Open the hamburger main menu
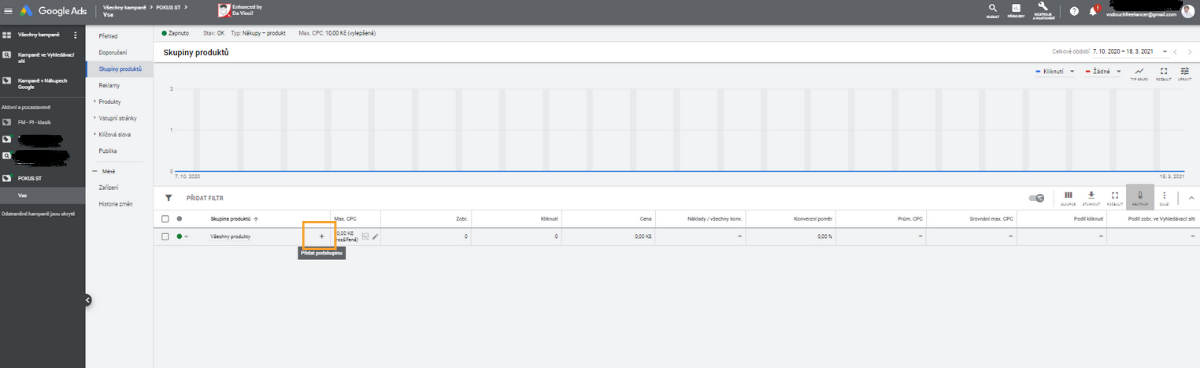 pyautogui.click(x=7, y=10)
